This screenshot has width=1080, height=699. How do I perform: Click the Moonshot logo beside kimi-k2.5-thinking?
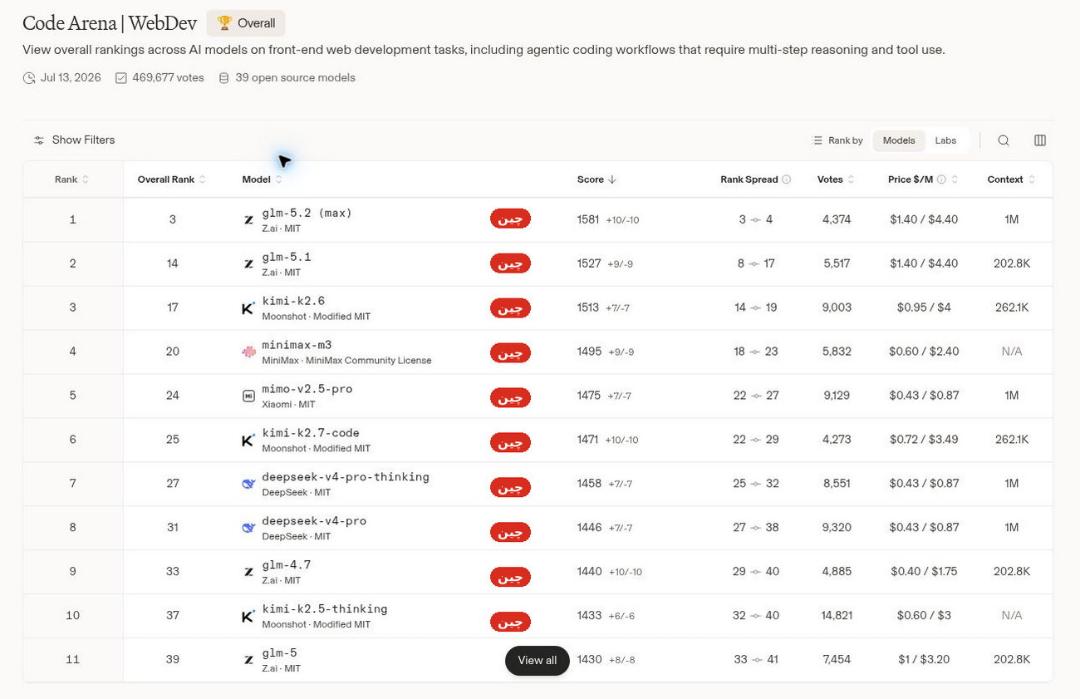(249, 616)
